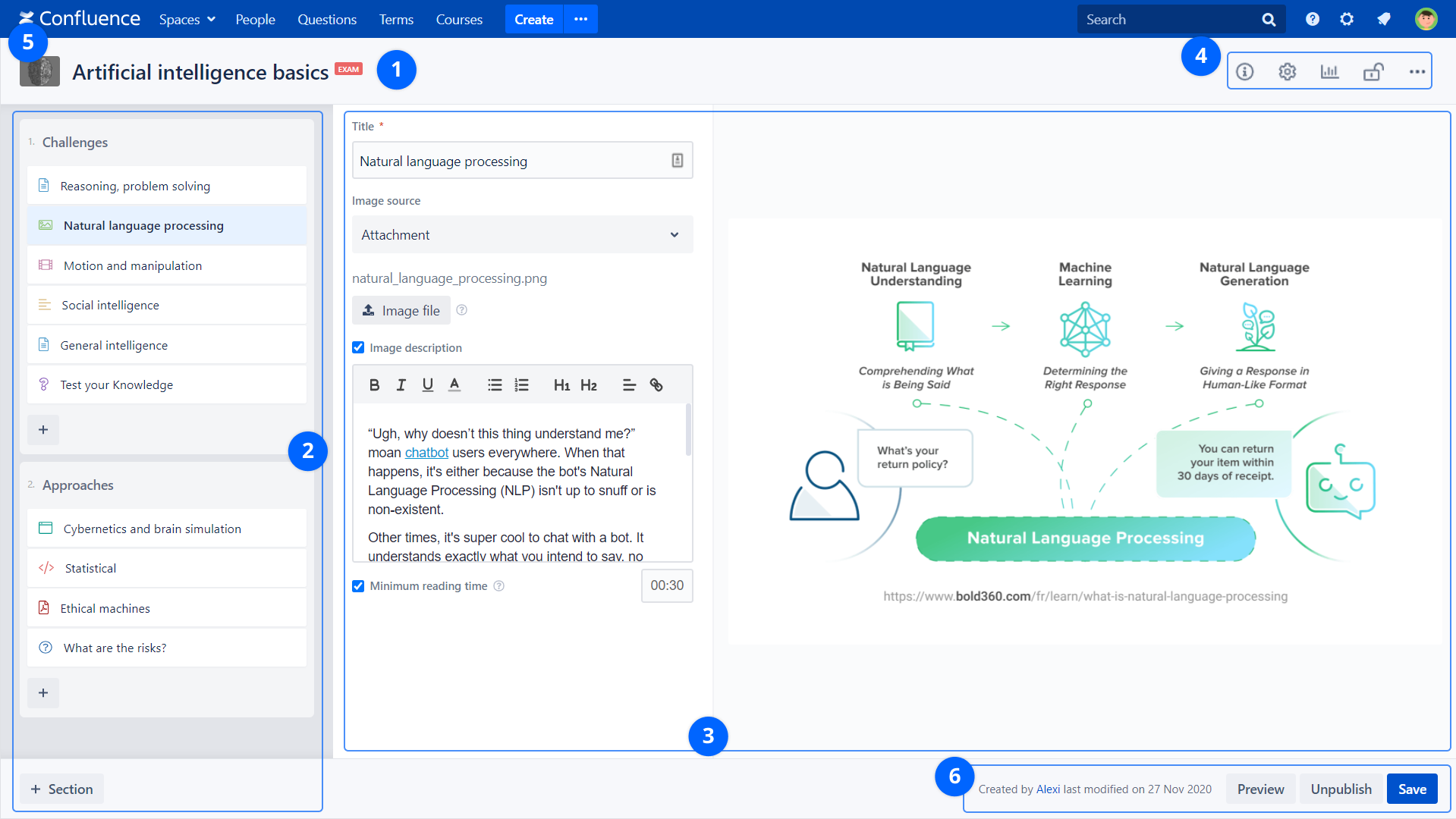Click the lock icon in the course toolbar

coord(1374,71)
